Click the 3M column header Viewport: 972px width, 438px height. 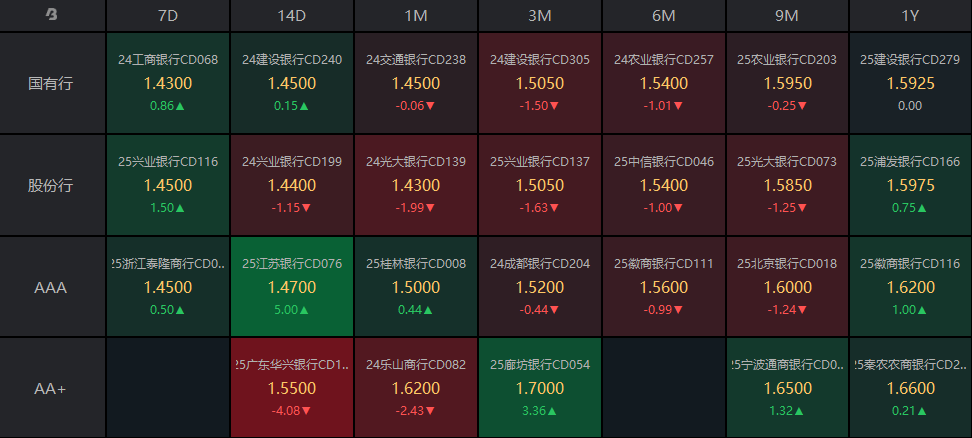point(540,15)
